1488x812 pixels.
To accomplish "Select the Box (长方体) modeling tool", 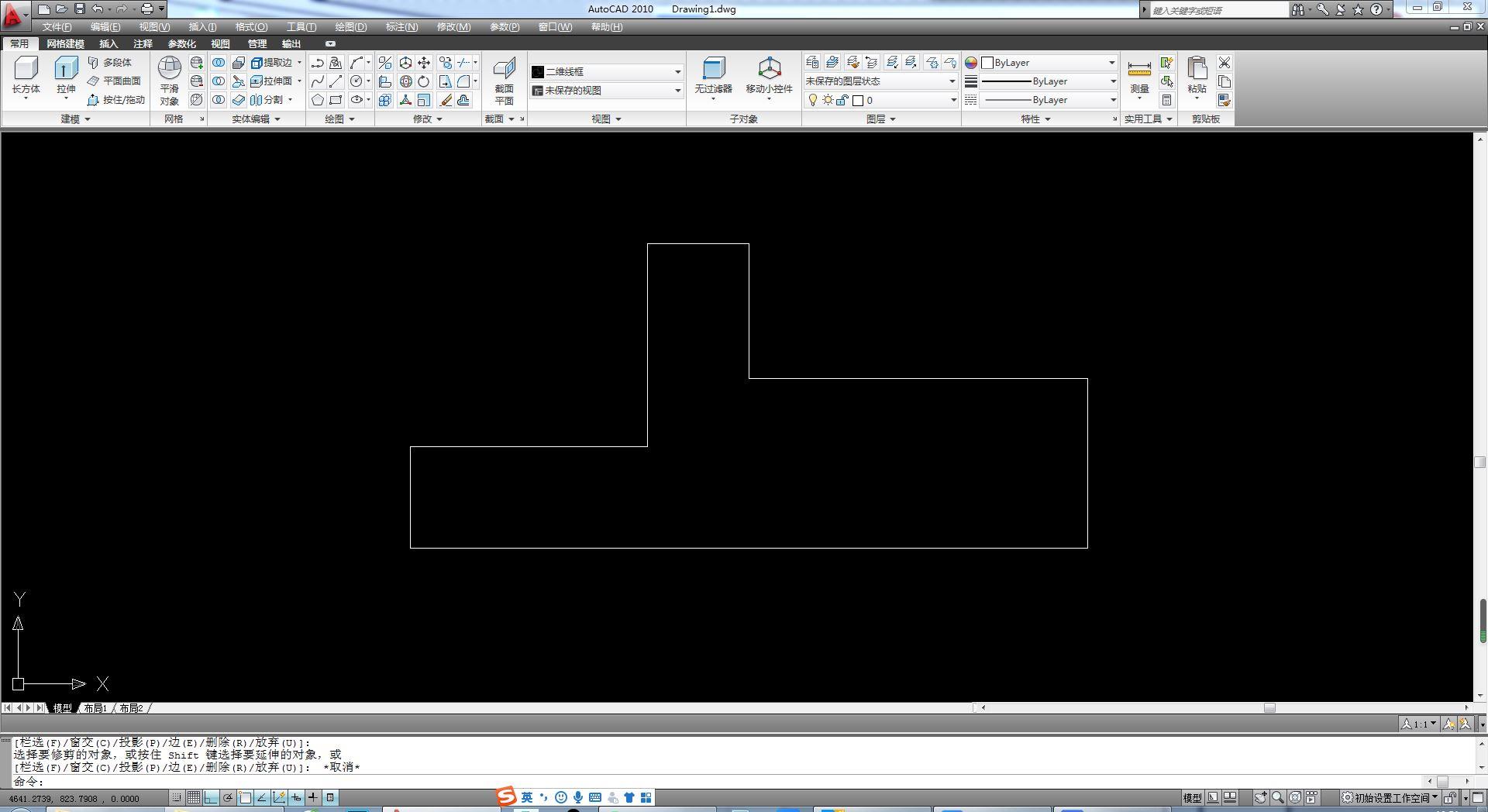I will click(x=26, y=76).
